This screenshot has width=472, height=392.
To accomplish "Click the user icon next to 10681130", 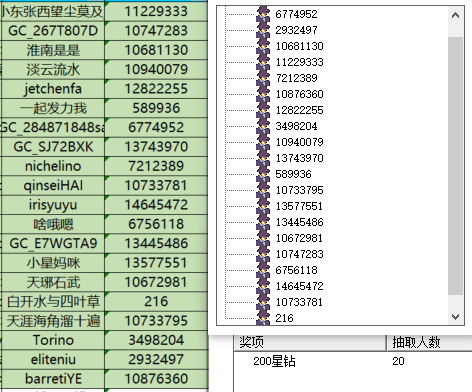I will point(263,46).
